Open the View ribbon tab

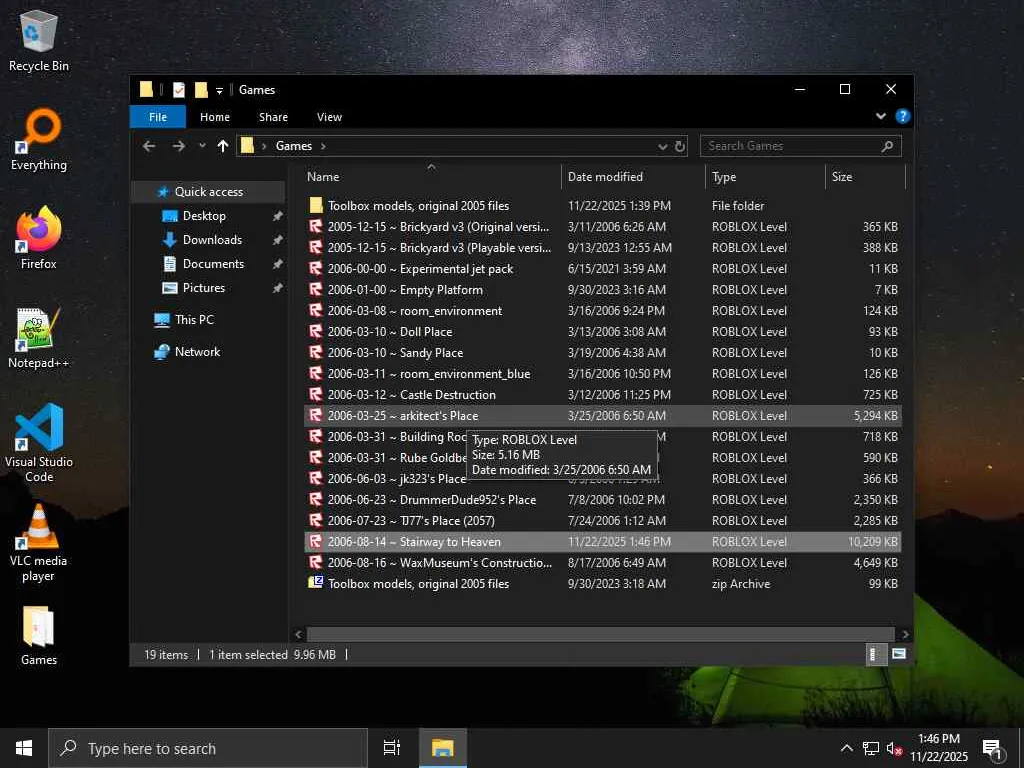pos(329,117)
